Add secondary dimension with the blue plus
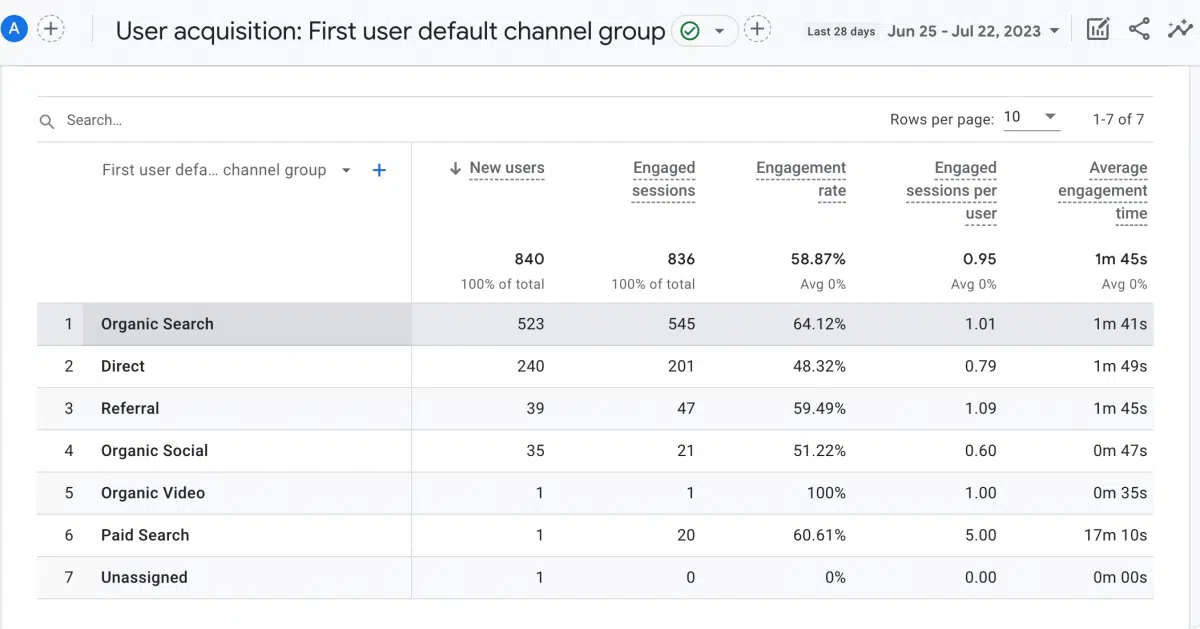1200x629 pixels. (379, 170)
